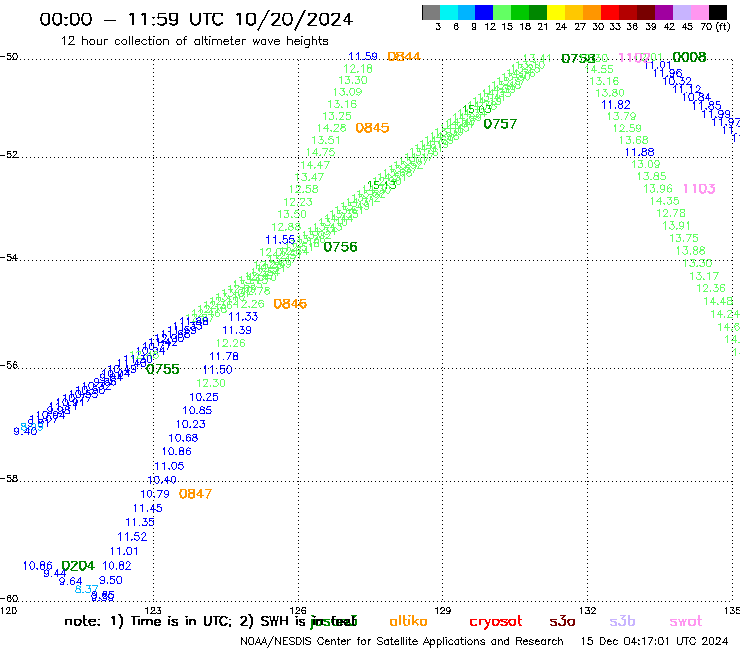The height and width of the screenshot is (650, 740).
Task: Click the light blue wave height value 8.37
Action: (86, 589)
